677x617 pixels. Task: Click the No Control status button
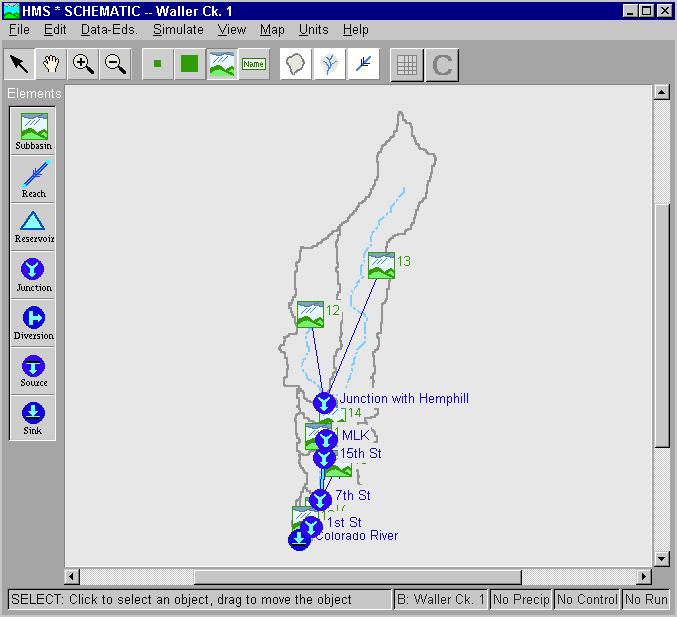pyautogui.click(x=585, y=600)
